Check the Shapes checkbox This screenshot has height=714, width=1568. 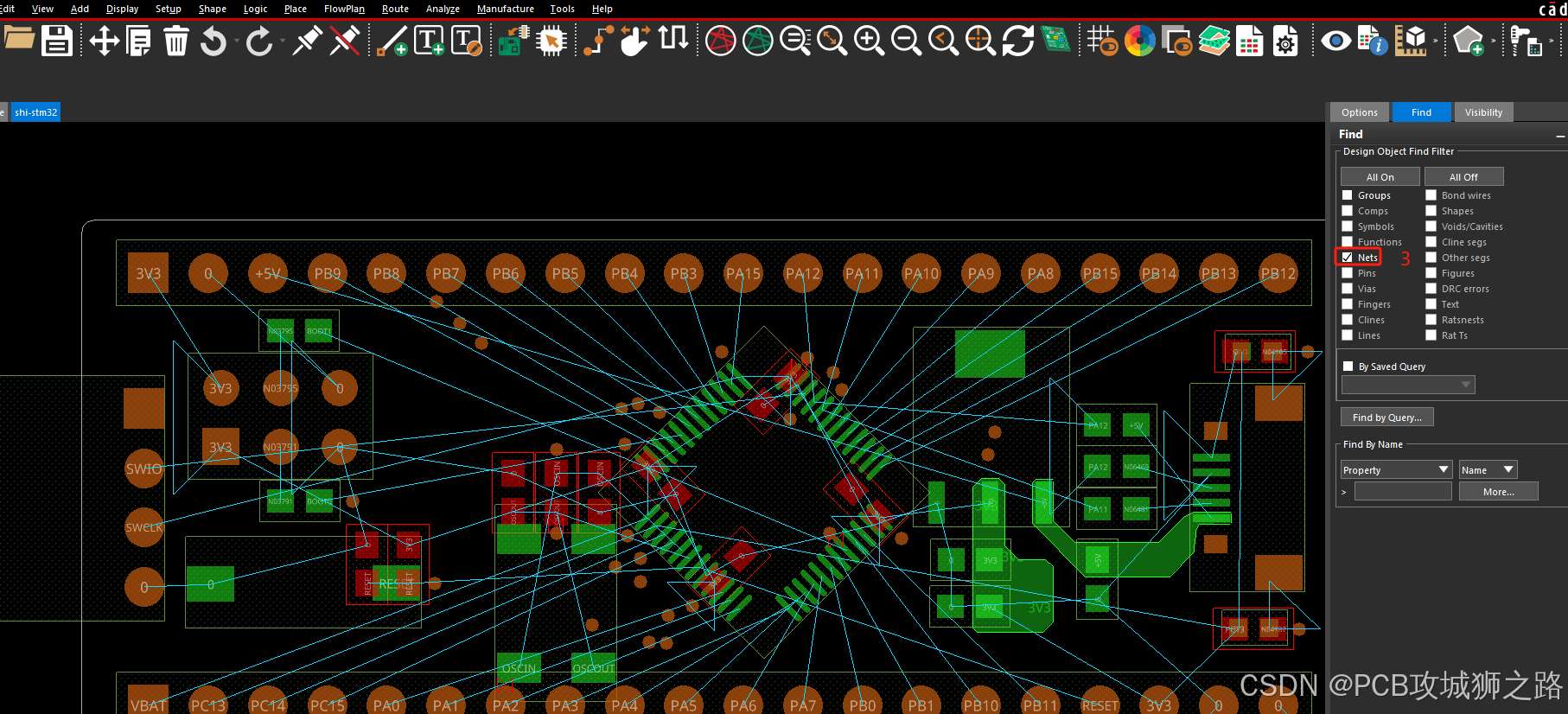pyautogui.click(x=1431, y=211)
